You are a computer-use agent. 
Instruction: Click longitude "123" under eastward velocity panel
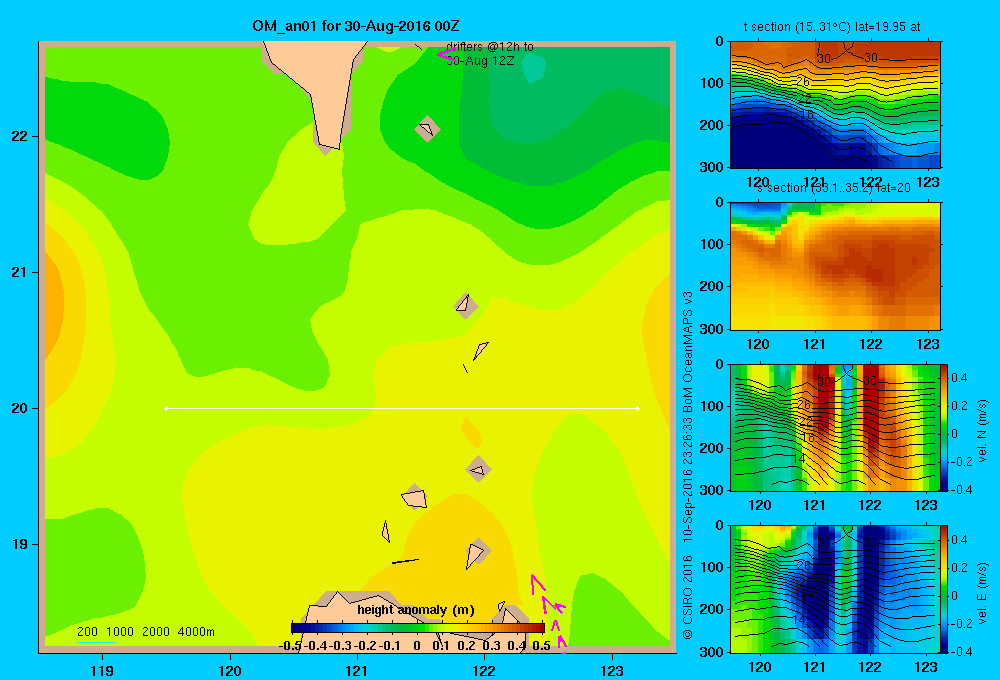click(x=926, y=667)
